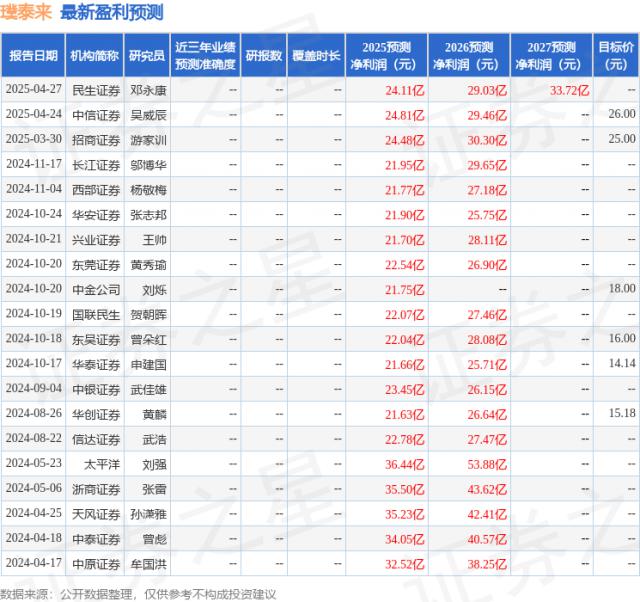Click the 璞泰来 stock name in title
The image size is (640, 602).
click(28, 13)
